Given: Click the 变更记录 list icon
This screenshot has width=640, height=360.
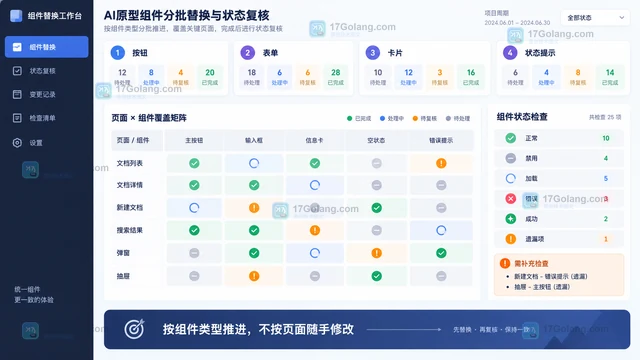Looking at the screenshot, I should [17, 94].
